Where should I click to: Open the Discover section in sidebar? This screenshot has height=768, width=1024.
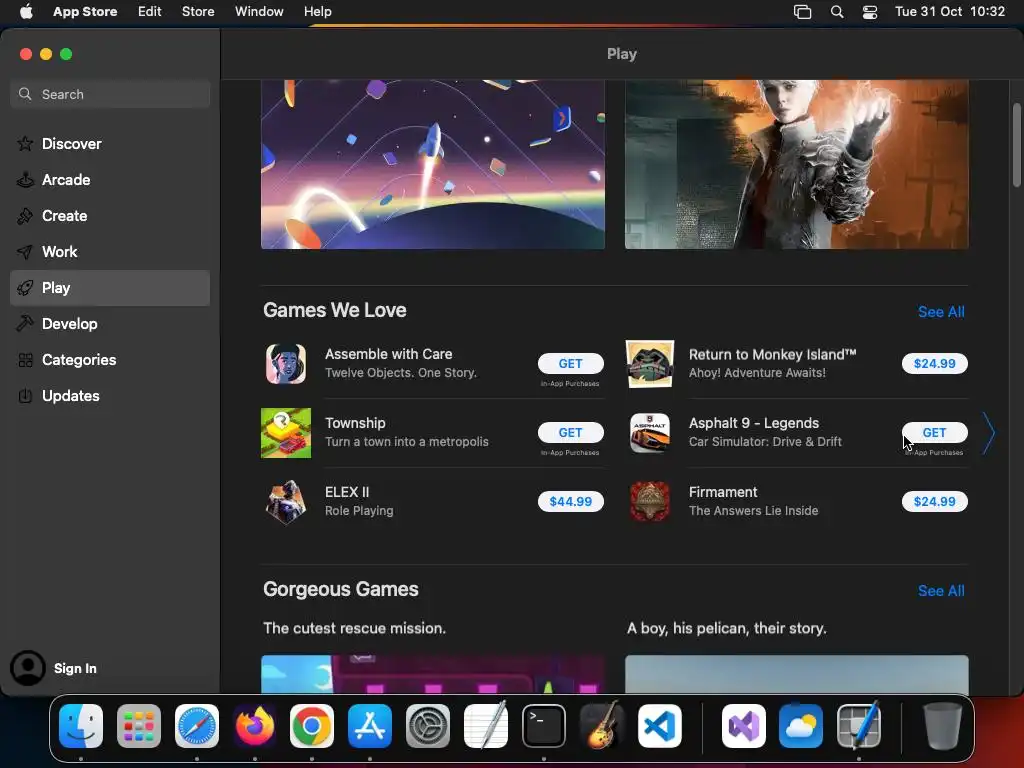point(110,144)
